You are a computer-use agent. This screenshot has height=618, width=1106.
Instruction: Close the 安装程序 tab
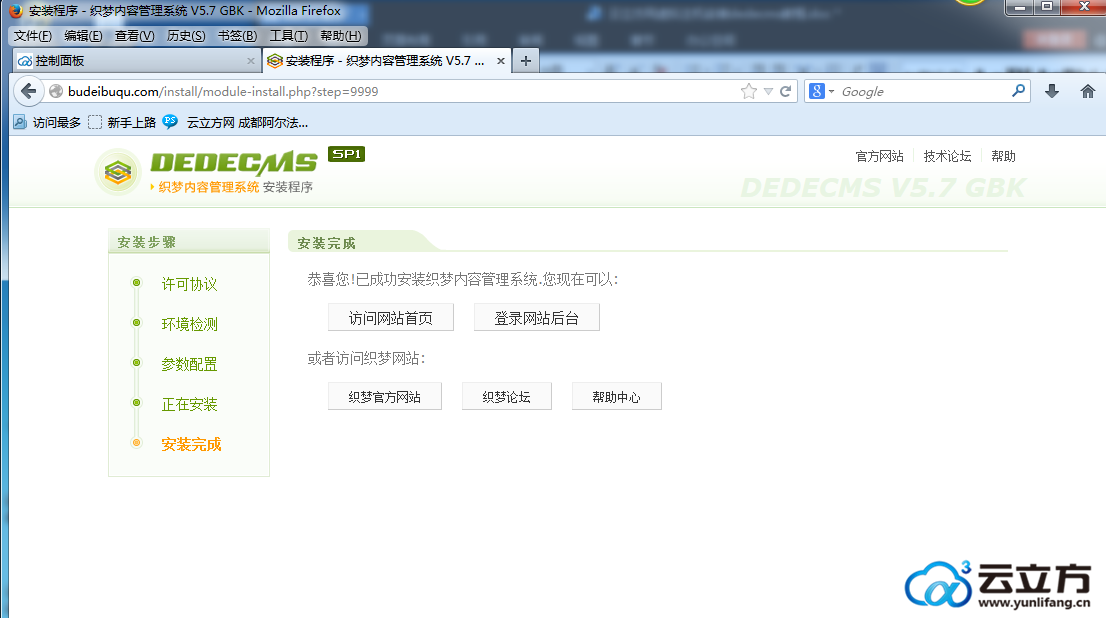point(501,61)
